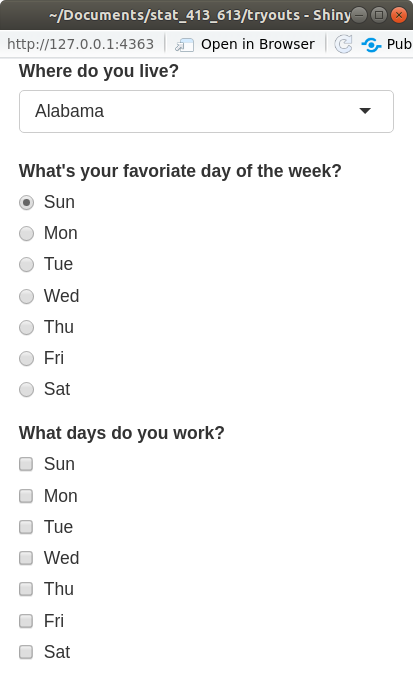Maximize the Shiny viewer window
Viewport: 413px width, 686px height.
tap(379, 15)
